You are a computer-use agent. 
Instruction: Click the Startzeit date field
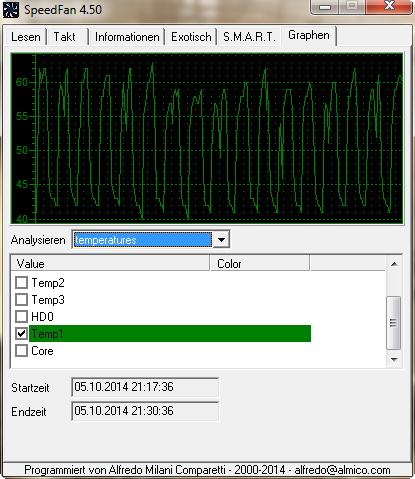pos(145,387)
